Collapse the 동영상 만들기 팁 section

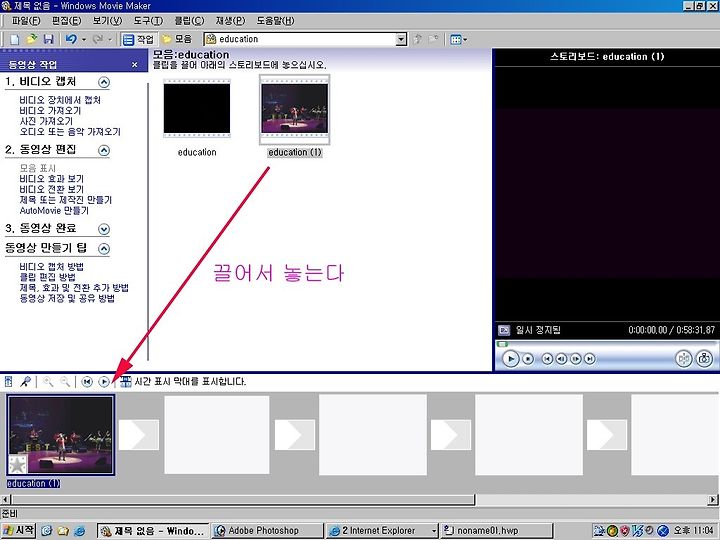(x=104, y=248)
